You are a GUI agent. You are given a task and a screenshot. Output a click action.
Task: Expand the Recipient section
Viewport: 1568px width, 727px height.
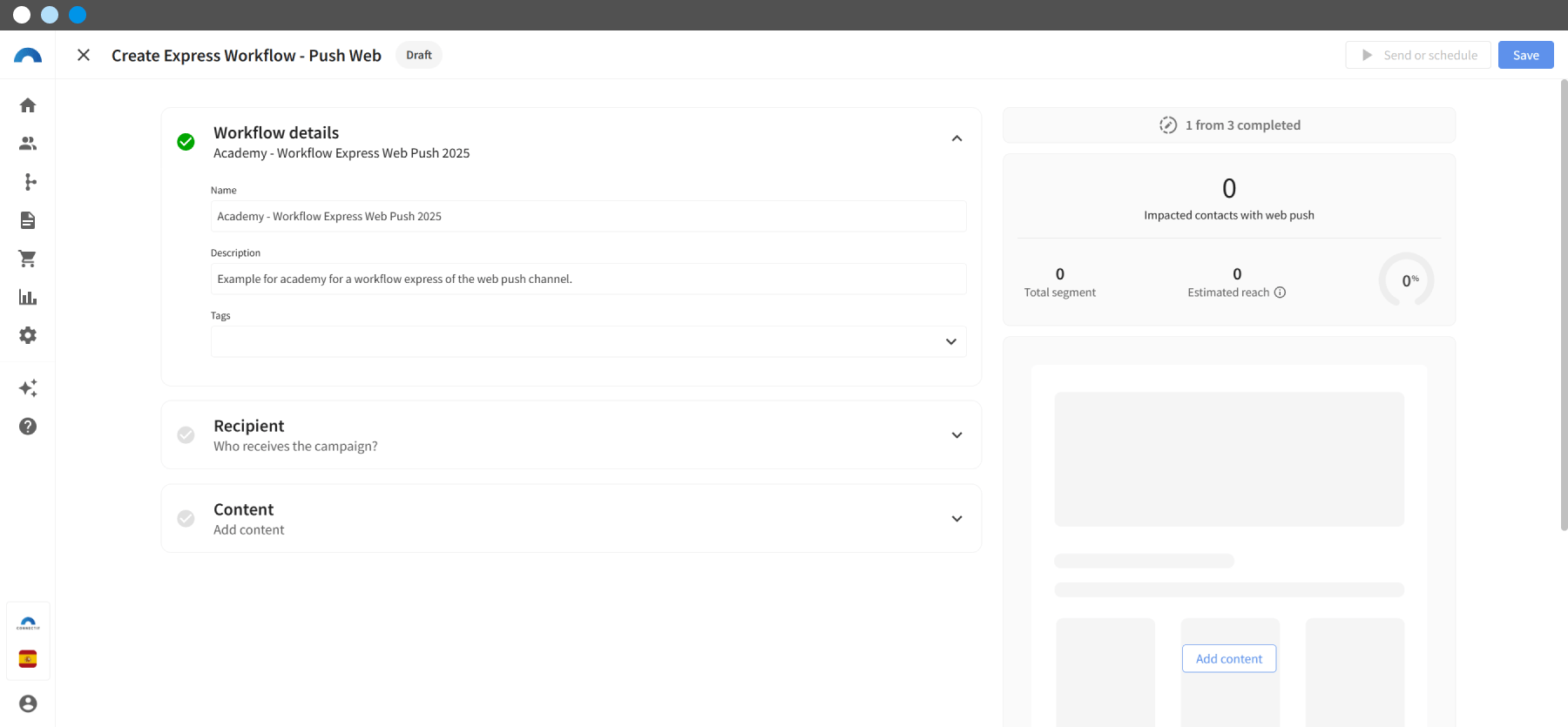click(956, 435)
